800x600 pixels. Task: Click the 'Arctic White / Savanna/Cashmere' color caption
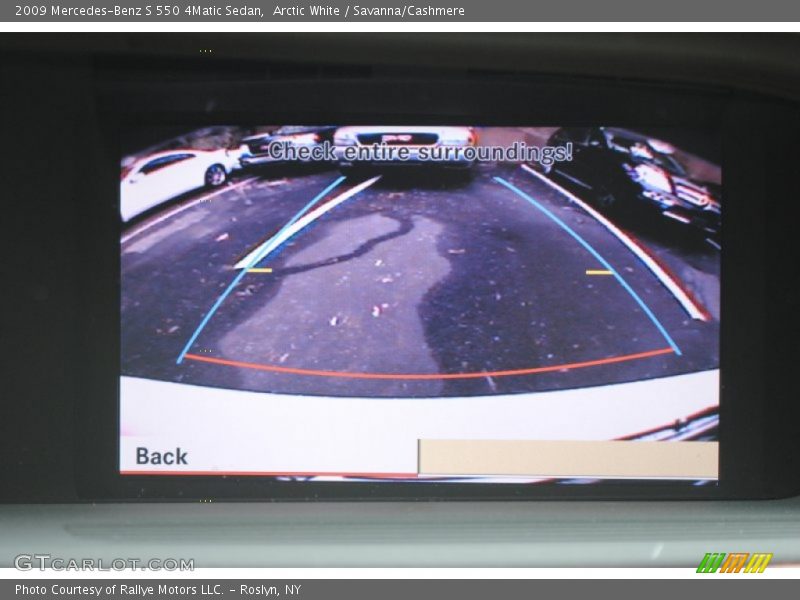click(369, 11)
